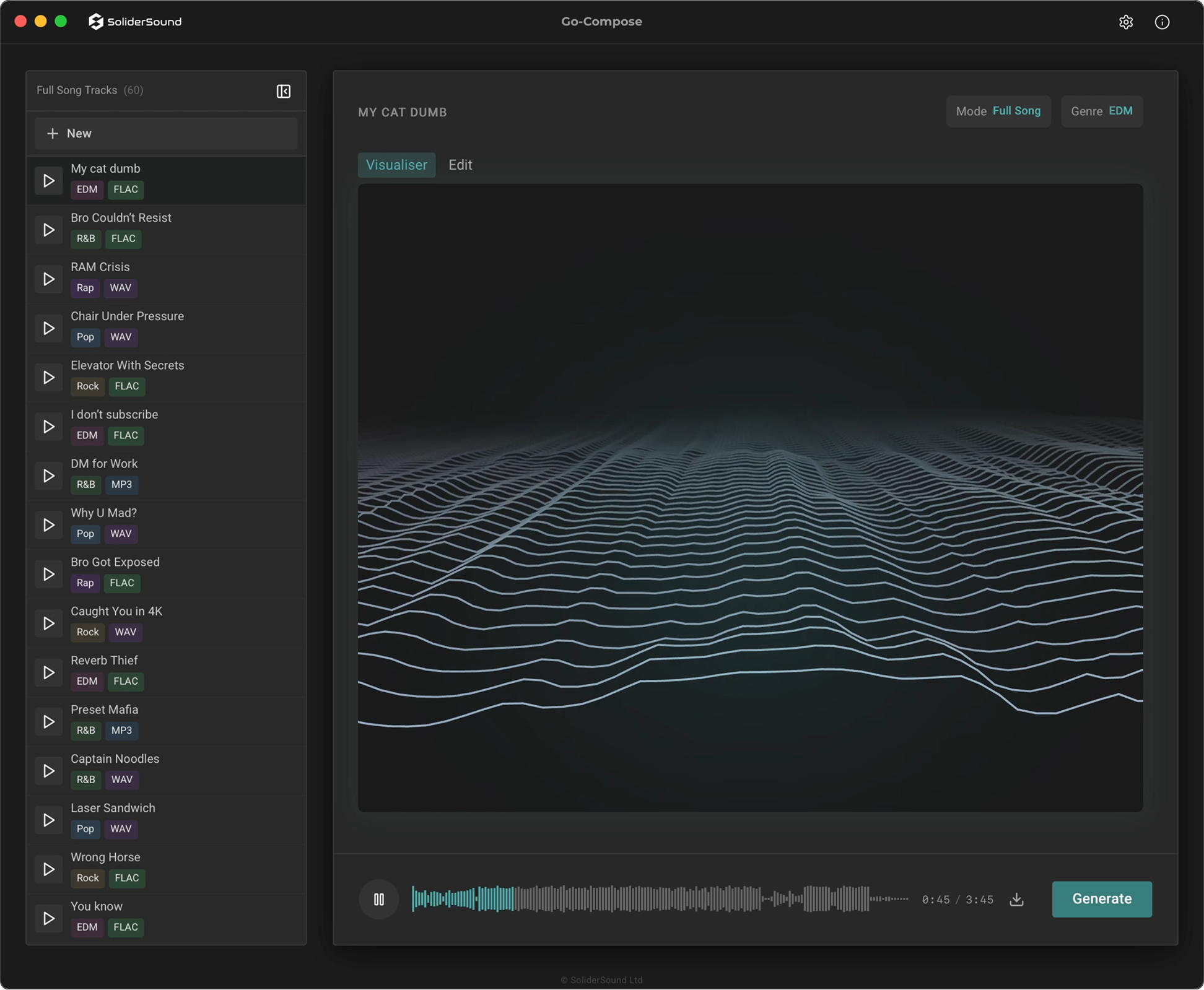The width and height of the screenshot is (1204, 990).
Task: Play the track Wrong Horse
Action: pyautogui.click(x=49, y=869)
